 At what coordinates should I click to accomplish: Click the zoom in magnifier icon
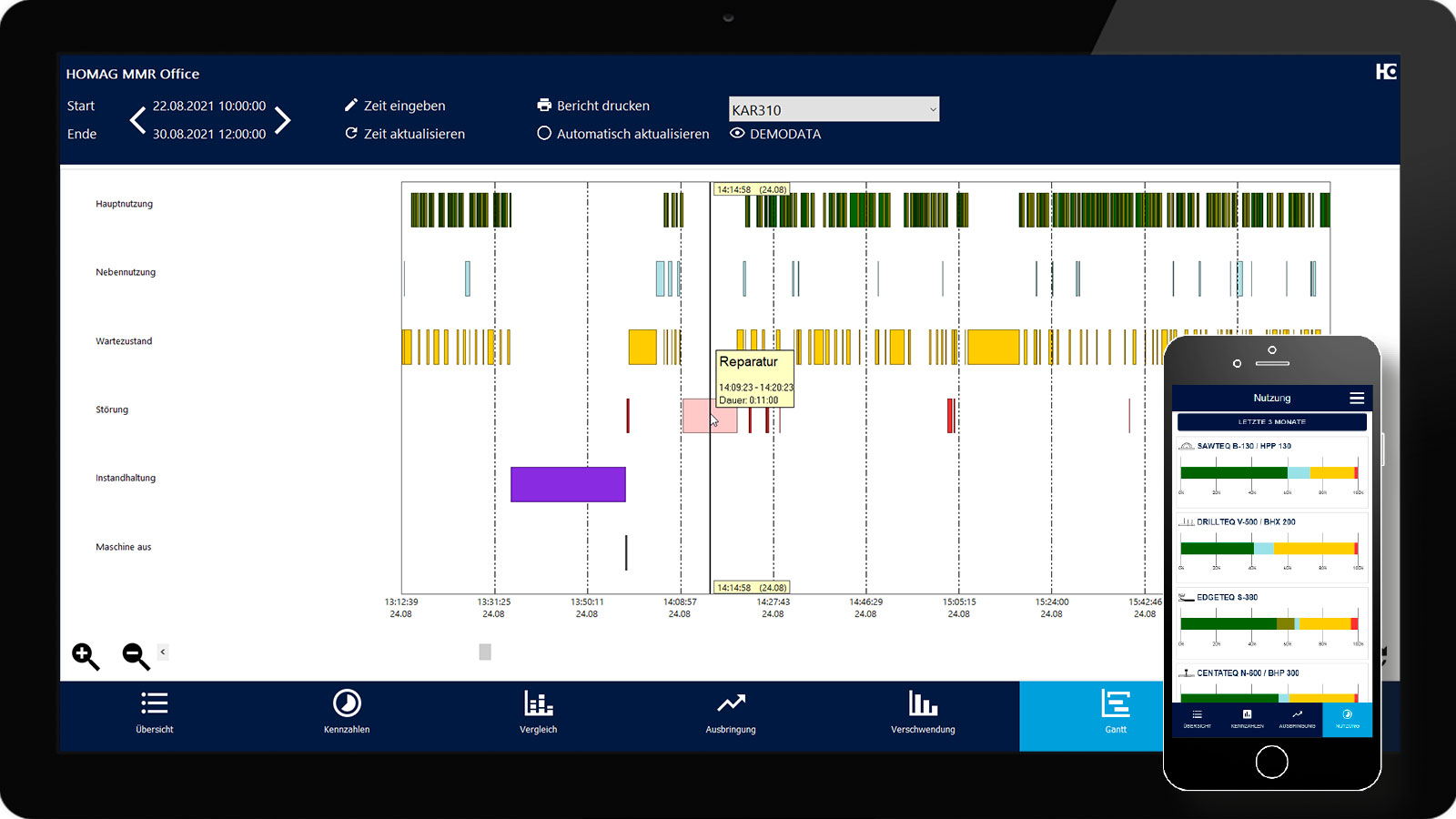coord(86,655)
